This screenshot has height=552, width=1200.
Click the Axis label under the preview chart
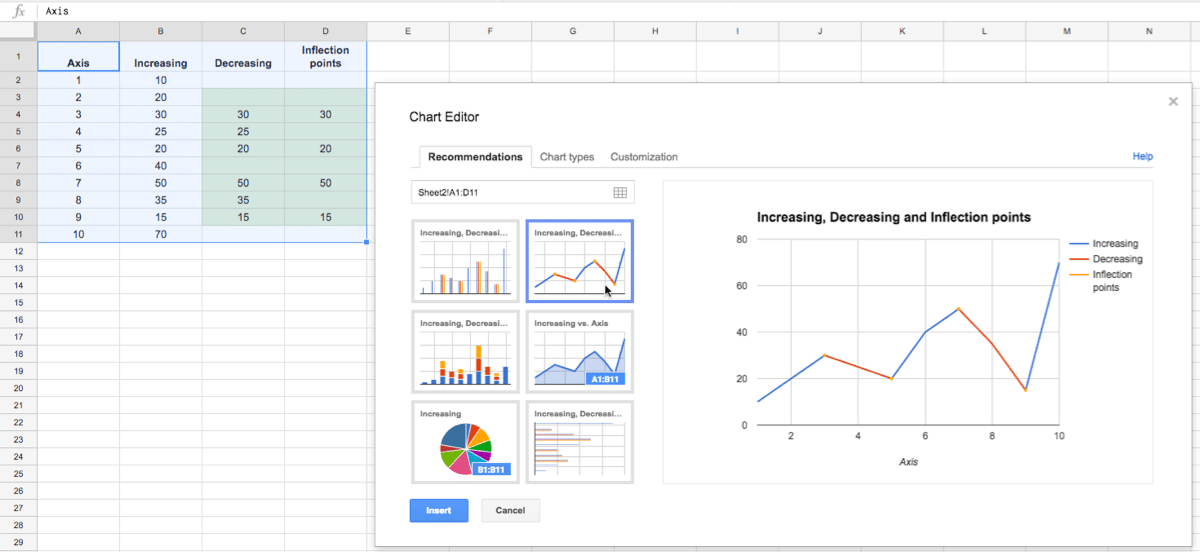pos(908,463)
